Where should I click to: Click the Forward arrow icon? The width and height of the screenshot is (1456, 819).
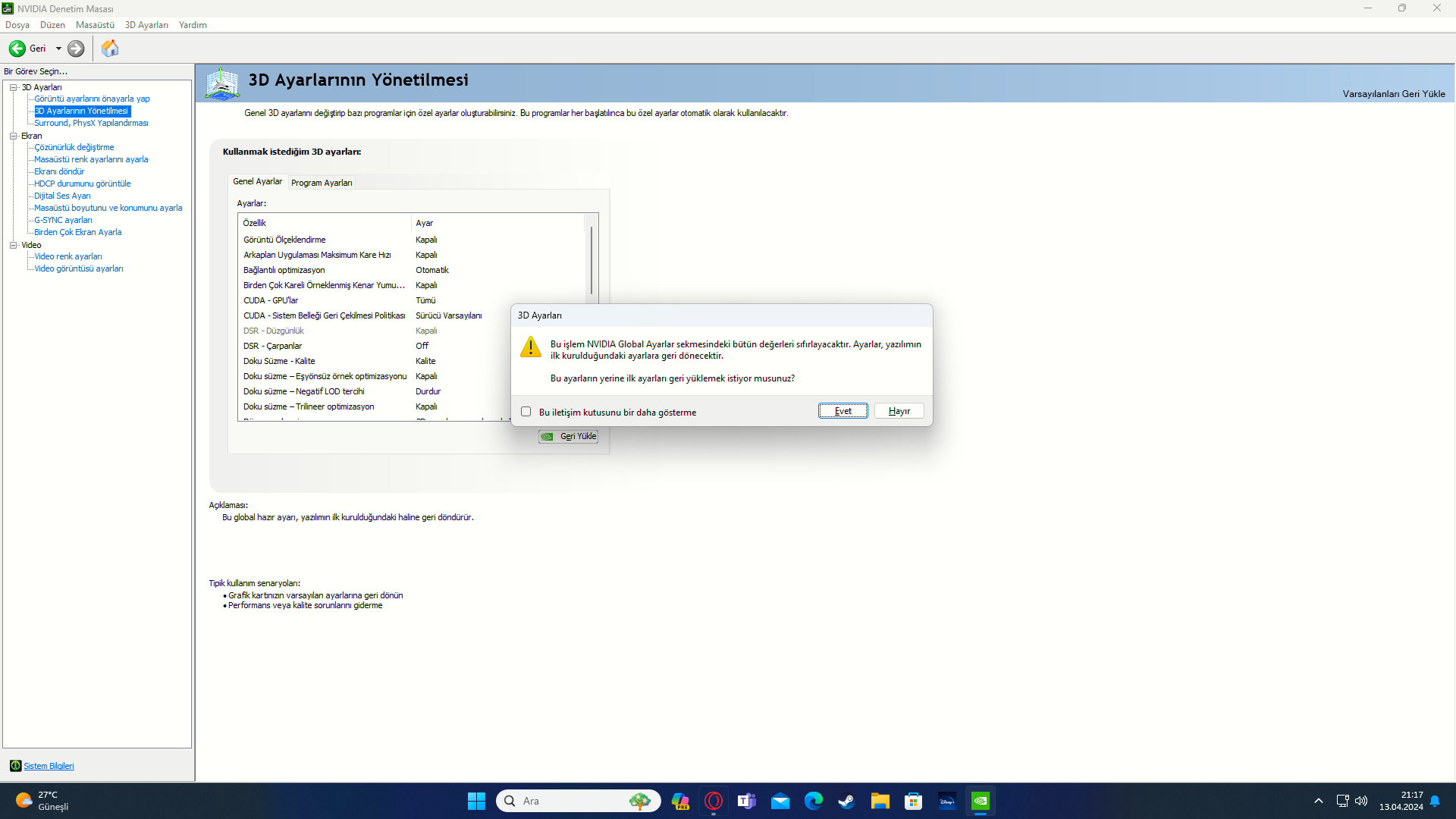pyautogui.click(x=76, y=49)
